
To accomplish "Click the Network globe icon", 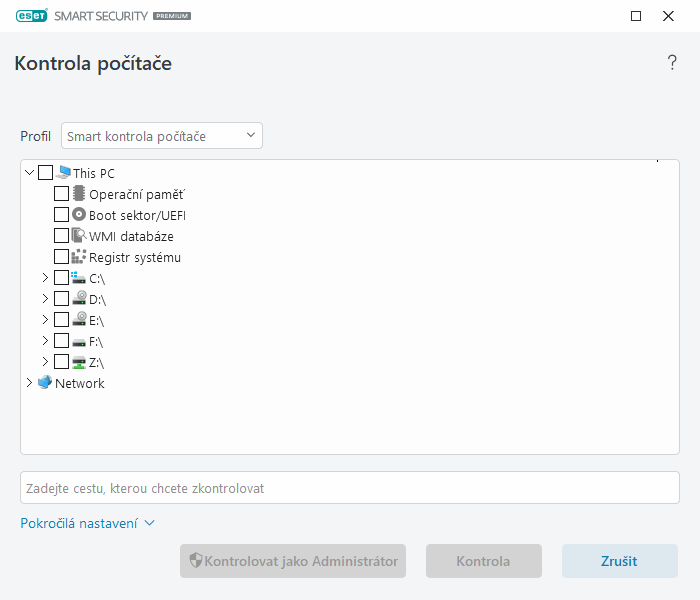I will coord(45,383).
